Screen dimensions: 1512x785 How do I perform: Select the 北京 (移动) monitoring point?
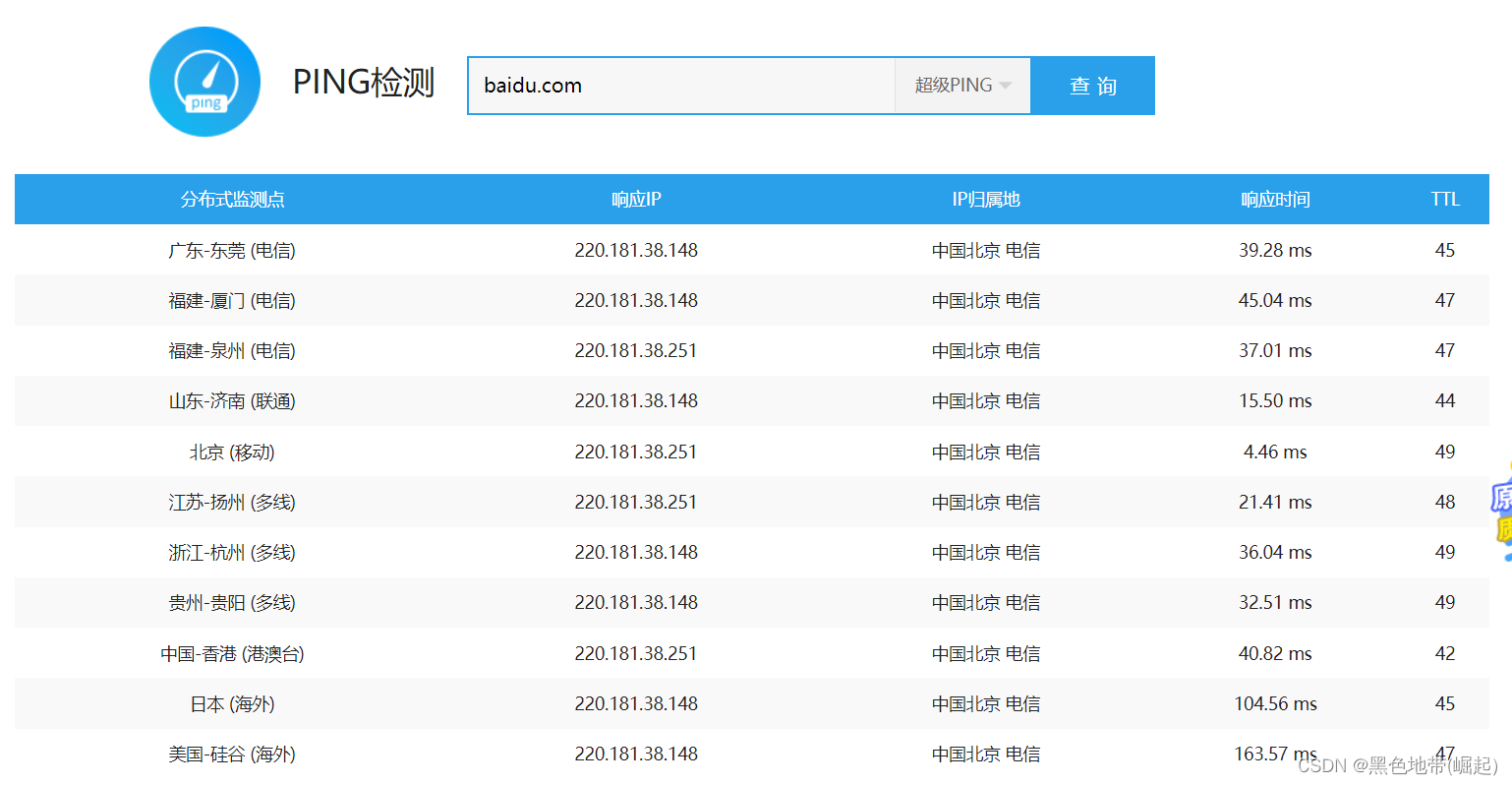tap(232, 453)
